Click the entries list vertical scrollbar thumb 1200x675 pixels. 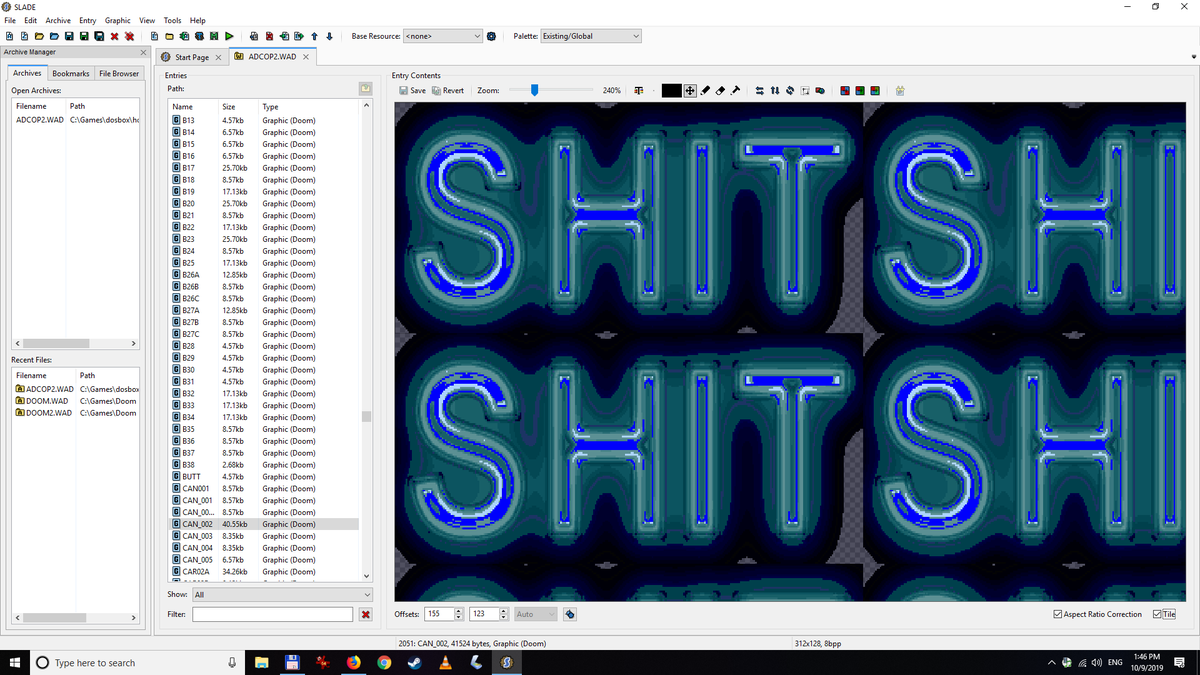coord(366,417)
